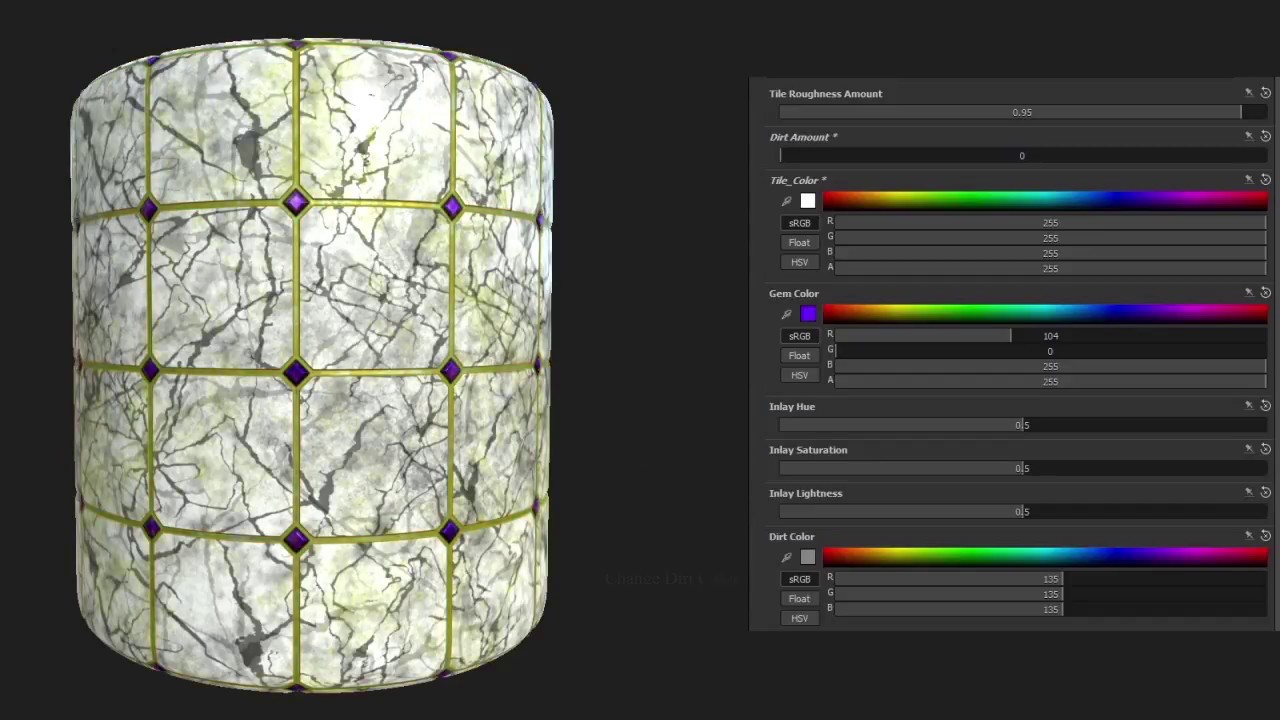
Task: Pin the Inlay Saturation parameter
Action: (1248, 449)
